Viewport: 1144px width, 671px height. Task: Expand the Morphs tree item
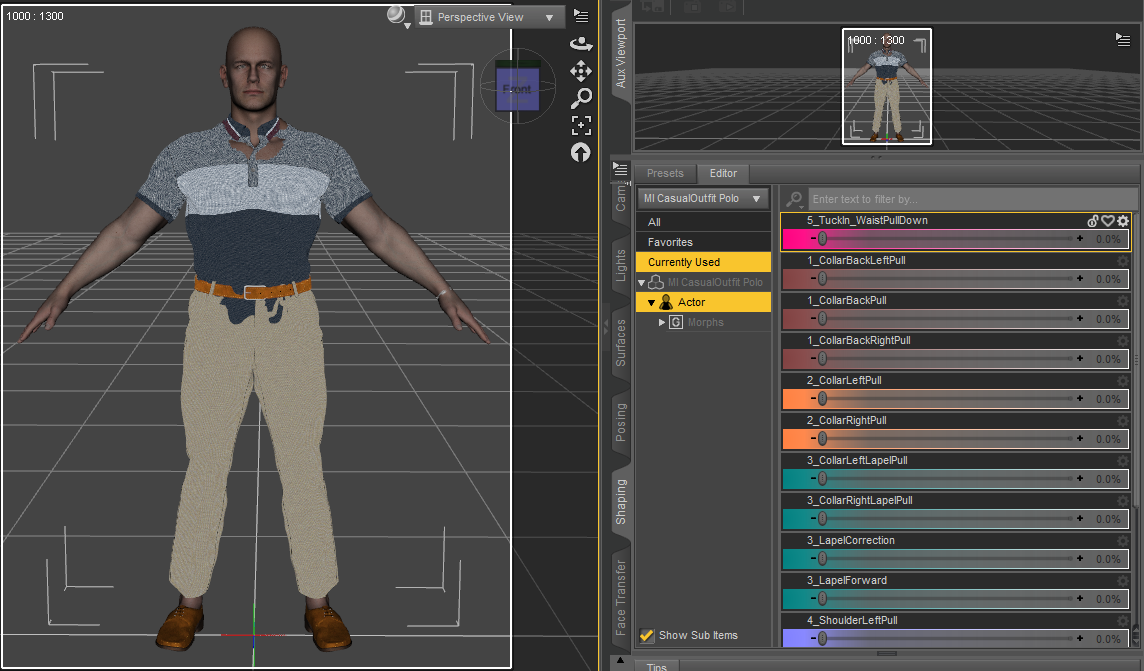(x=662, y=322)
